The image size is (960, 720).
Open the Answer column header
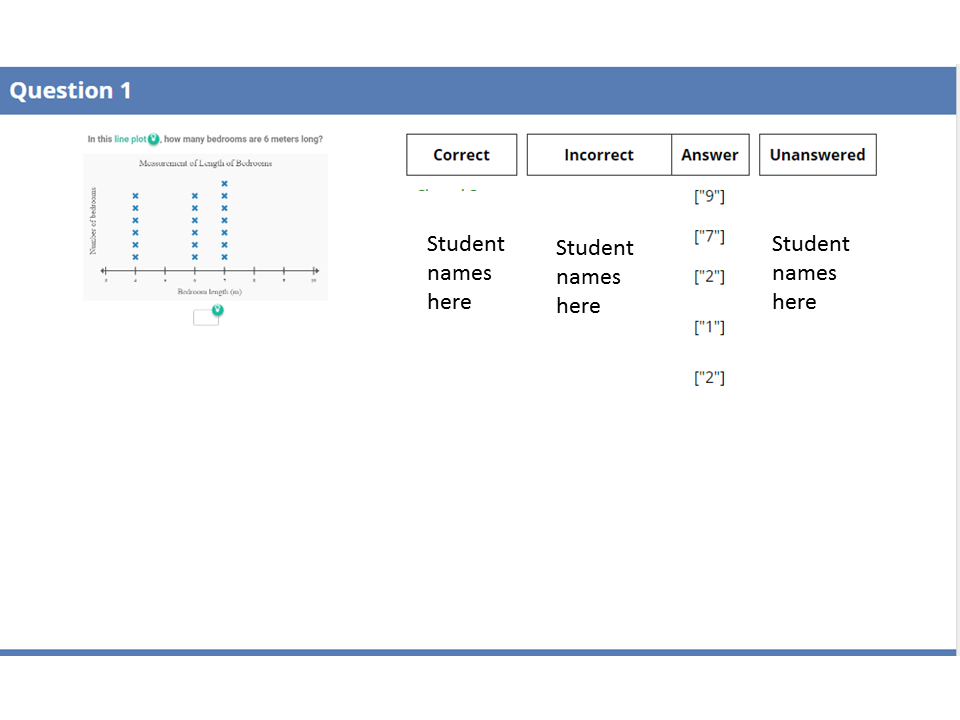pyautogui.click(x=710, y=154)
